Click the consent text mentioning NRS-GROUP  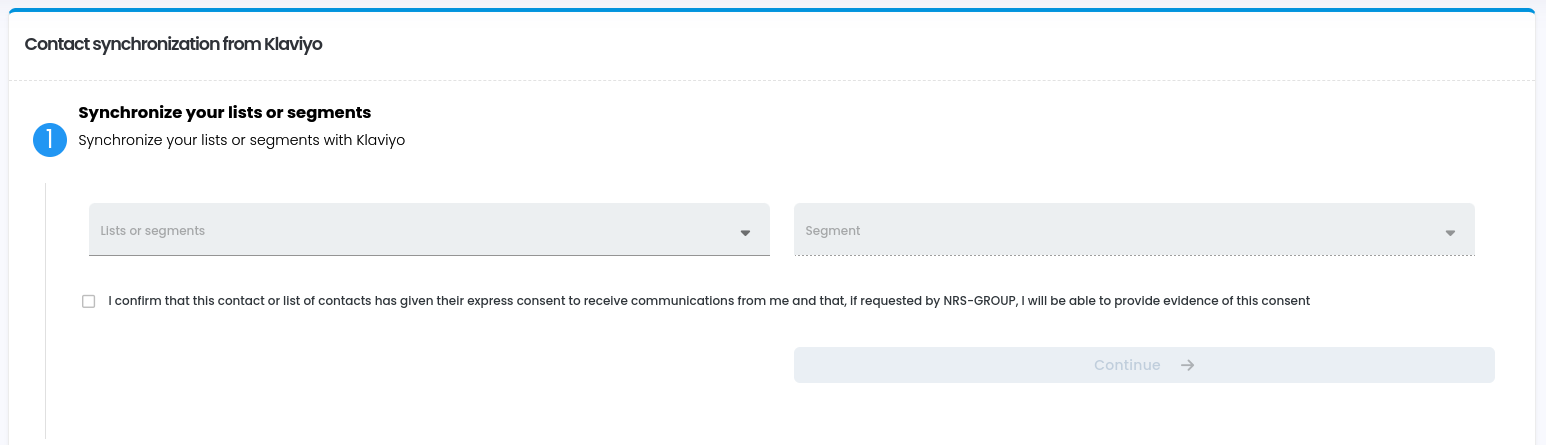coord(980,301)
